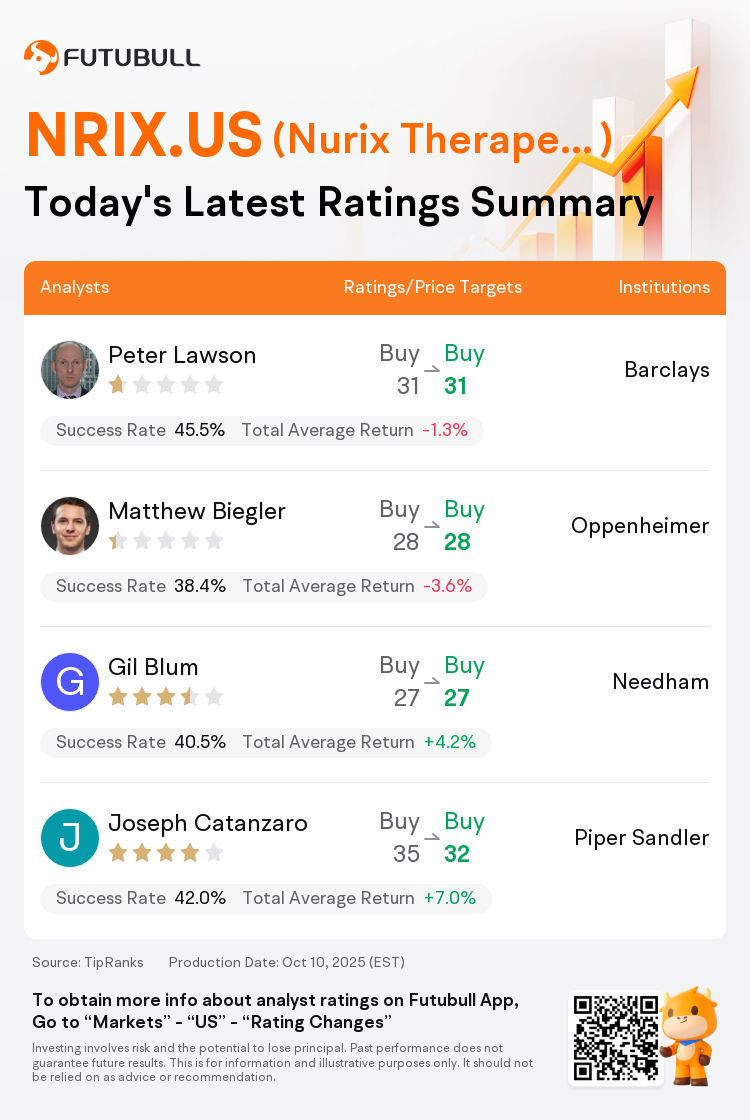Click Joseph Catanzaro's teal J avatar
Image resolution: width=750 pixels, height=1120 pixels.
[70, 838]
